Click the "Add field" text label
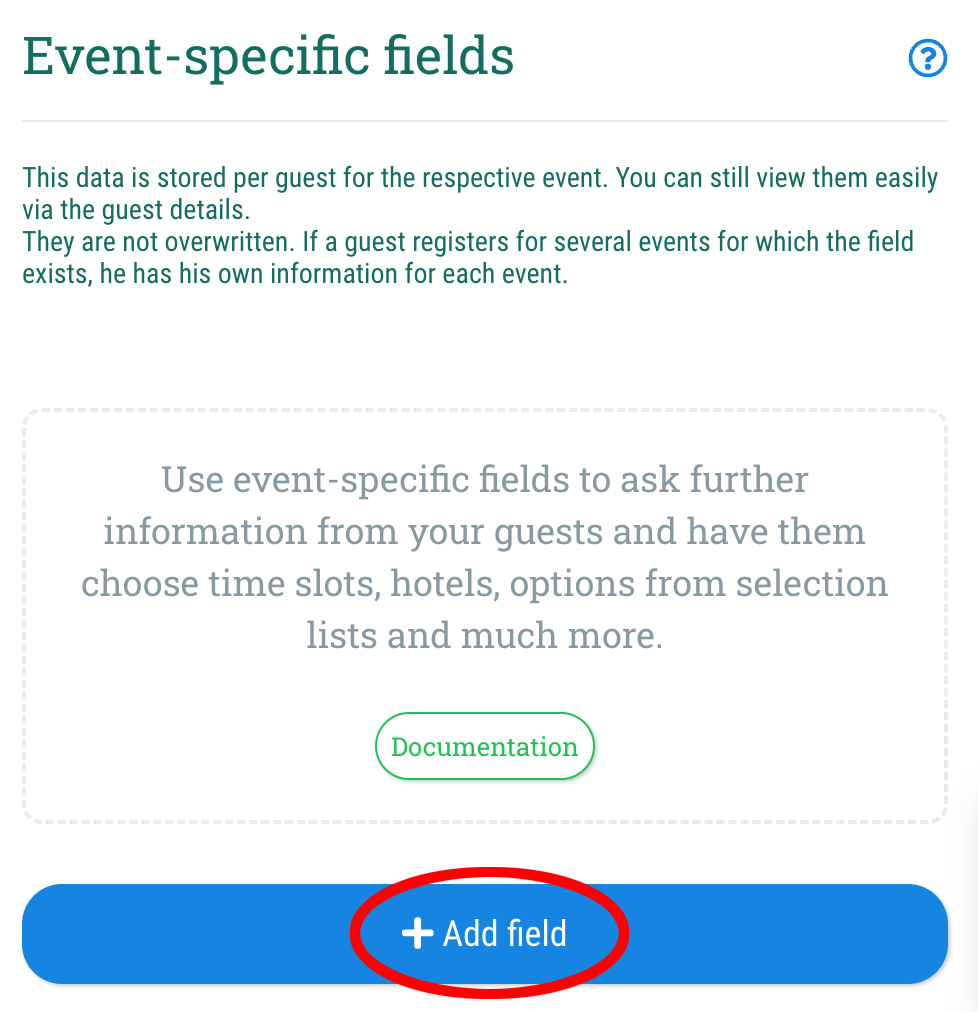 click(x=505, y=934)
